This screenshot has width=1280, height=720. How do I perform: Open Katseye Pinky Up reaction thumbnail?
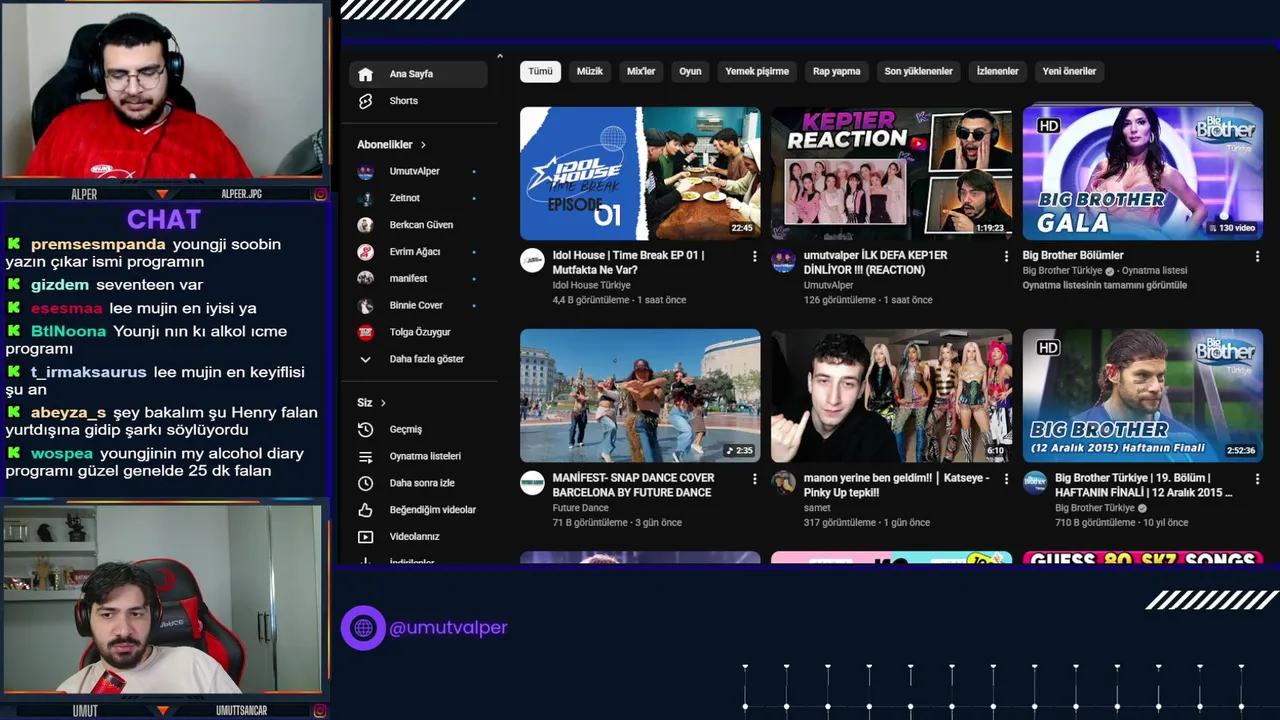pyautogui.click(x=891, y=395)
